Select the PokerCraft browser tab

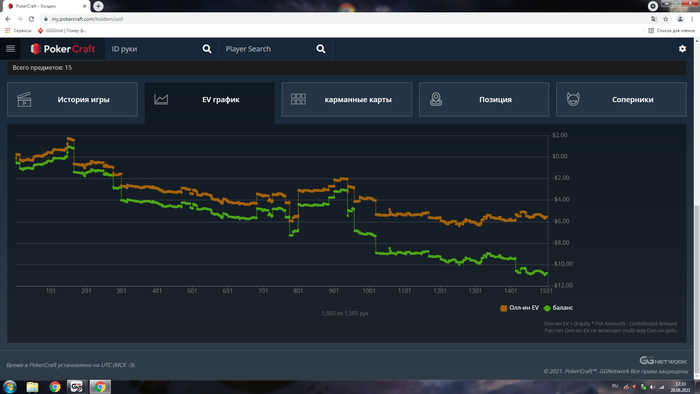point(45,6)
